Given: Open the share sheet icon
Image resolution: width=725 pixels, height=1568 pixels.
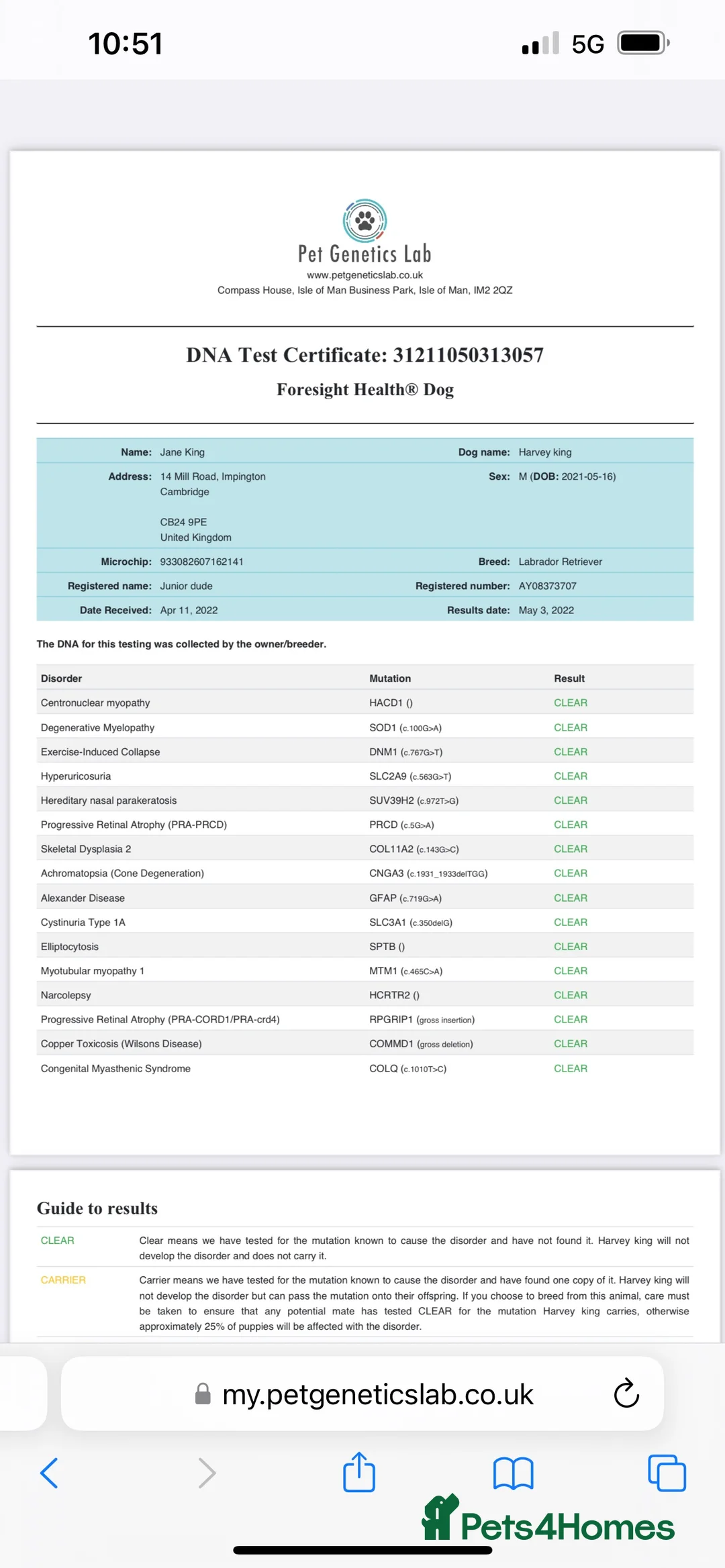Looking at the screenshot, I should click(359, 1472).
